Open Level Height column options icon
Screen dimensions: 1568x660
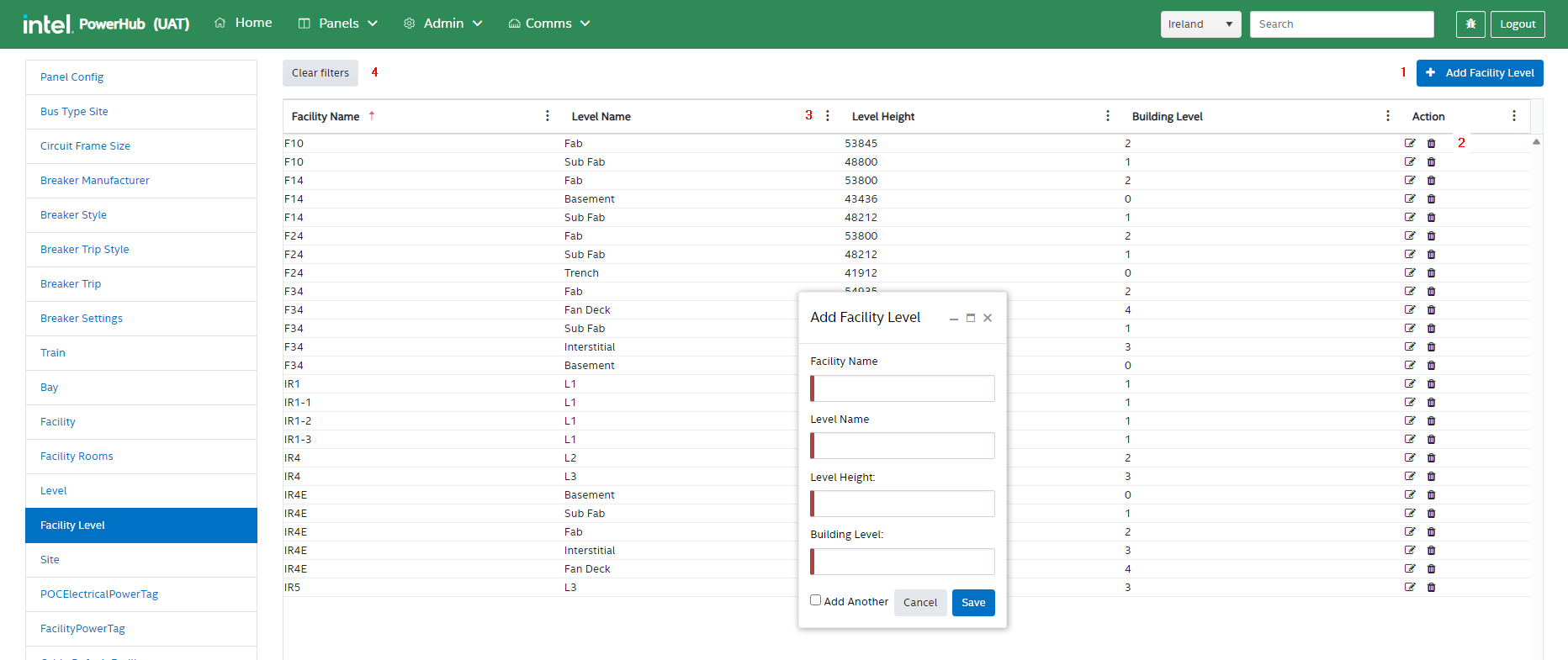coord(1108,116)
